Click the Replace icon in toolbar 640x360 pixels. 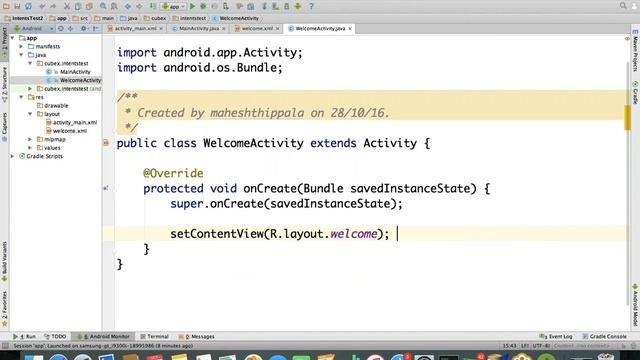click(x=114, y=6)
